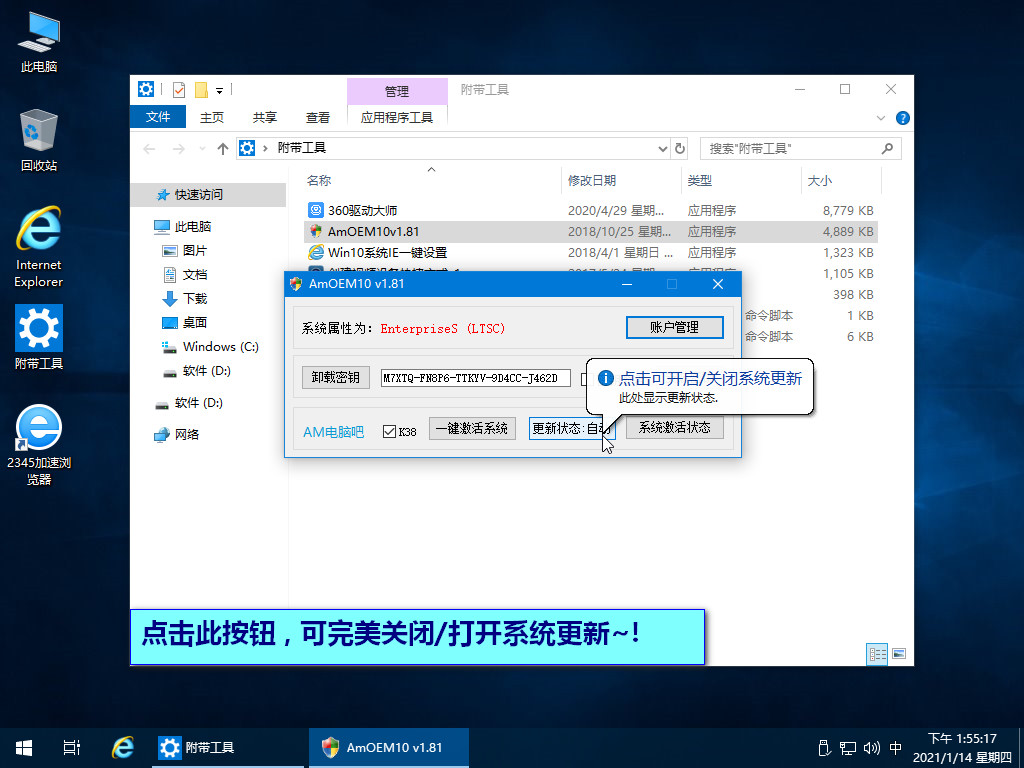The image size is (1024, 768).
Task: Open recent locations dropdown arrow
Action: click(202, 149)
